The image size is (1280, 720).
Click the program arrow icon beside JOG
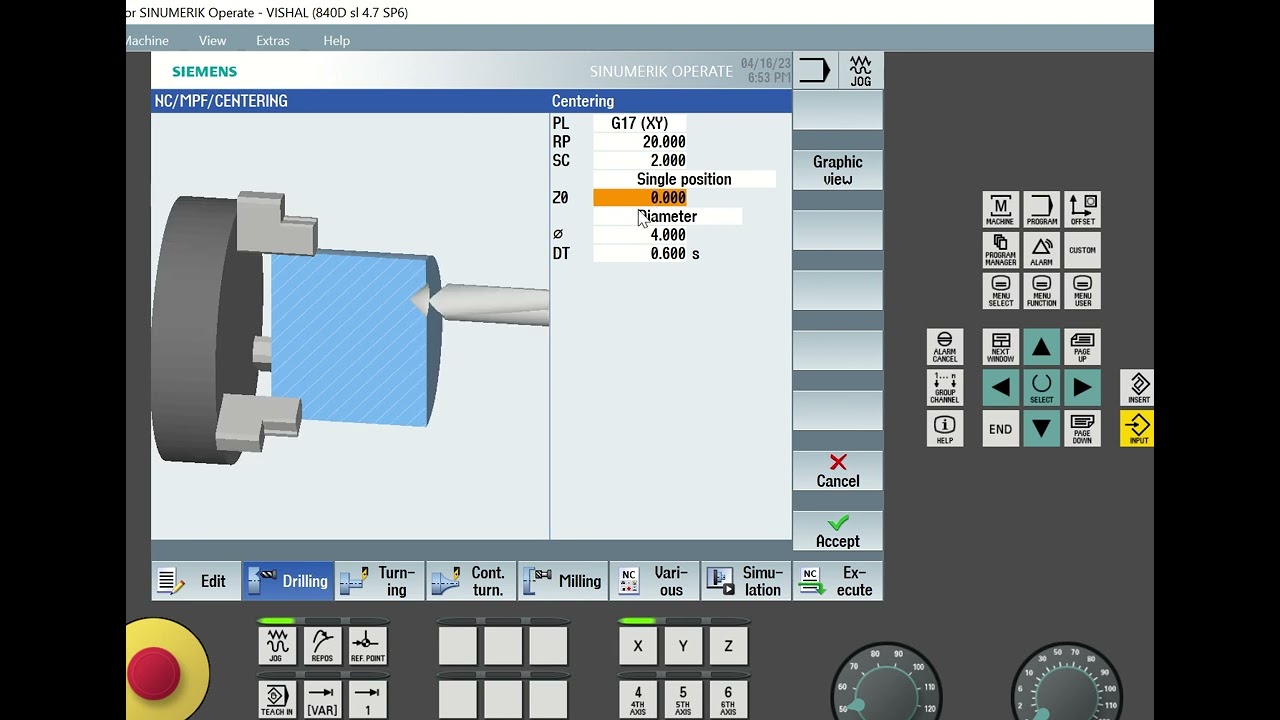[x=814, y=71]
